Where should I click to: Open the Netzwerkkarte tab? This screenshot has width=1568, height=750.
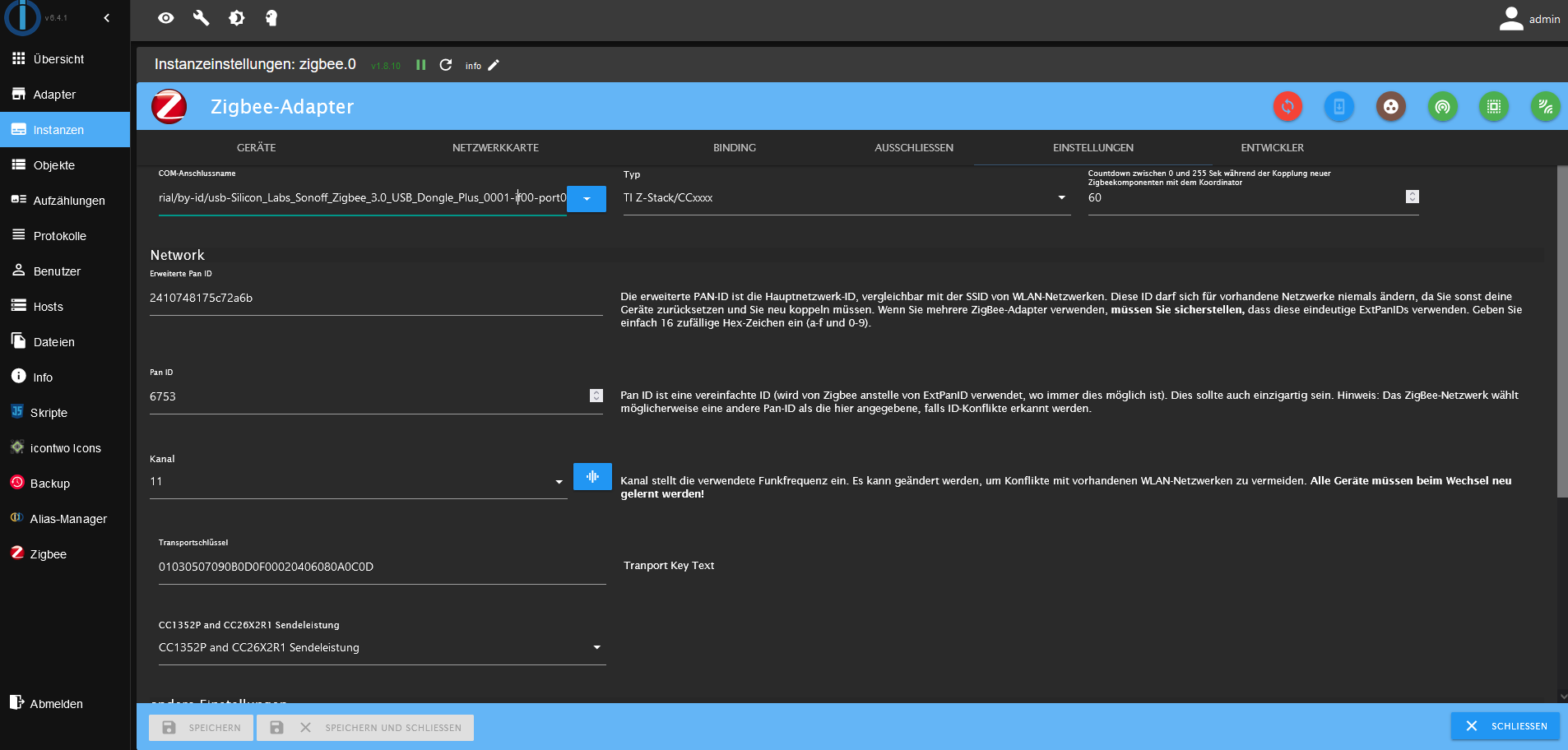point(495,148)
